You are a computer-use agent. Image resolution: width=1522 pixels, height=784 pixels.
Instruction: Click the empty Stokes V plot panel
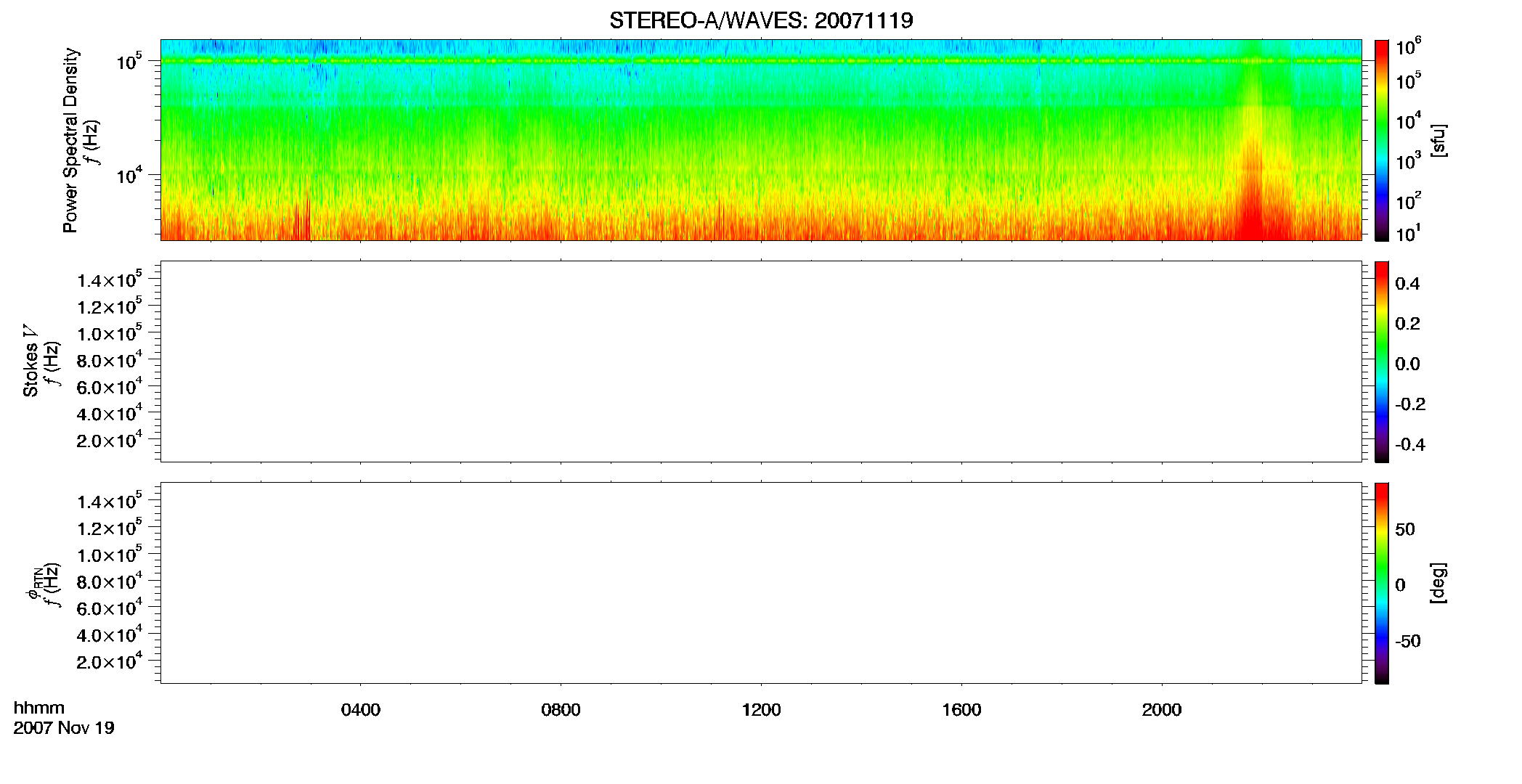761,362
